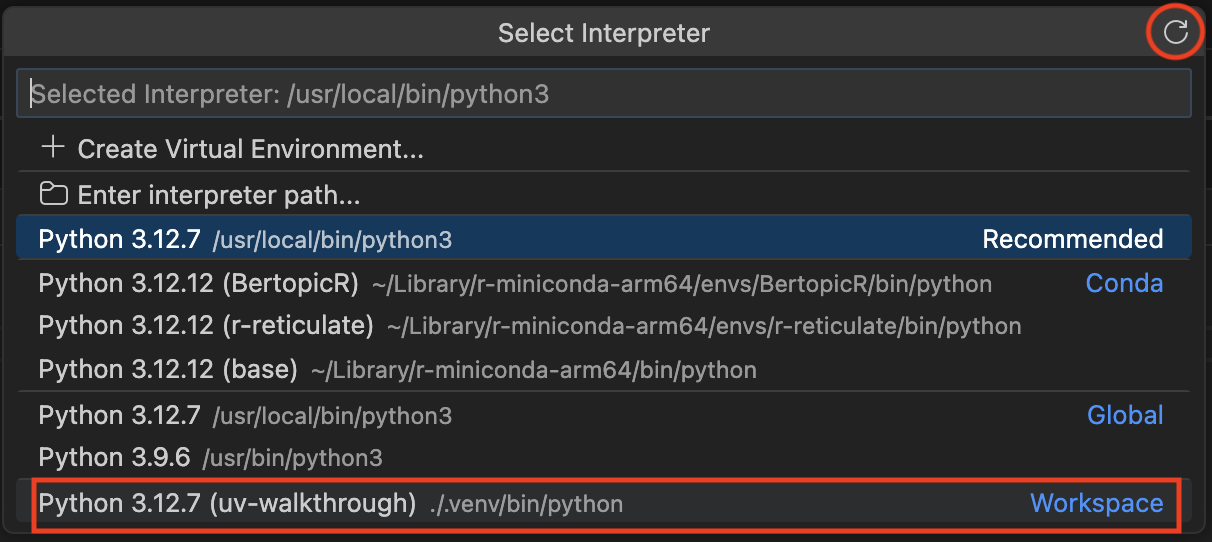Viewport: 1212px width, 542px height.
Task: Pick the Python 3.12.12 (r-reticulate) interpreter
Action: coord(206,326)
